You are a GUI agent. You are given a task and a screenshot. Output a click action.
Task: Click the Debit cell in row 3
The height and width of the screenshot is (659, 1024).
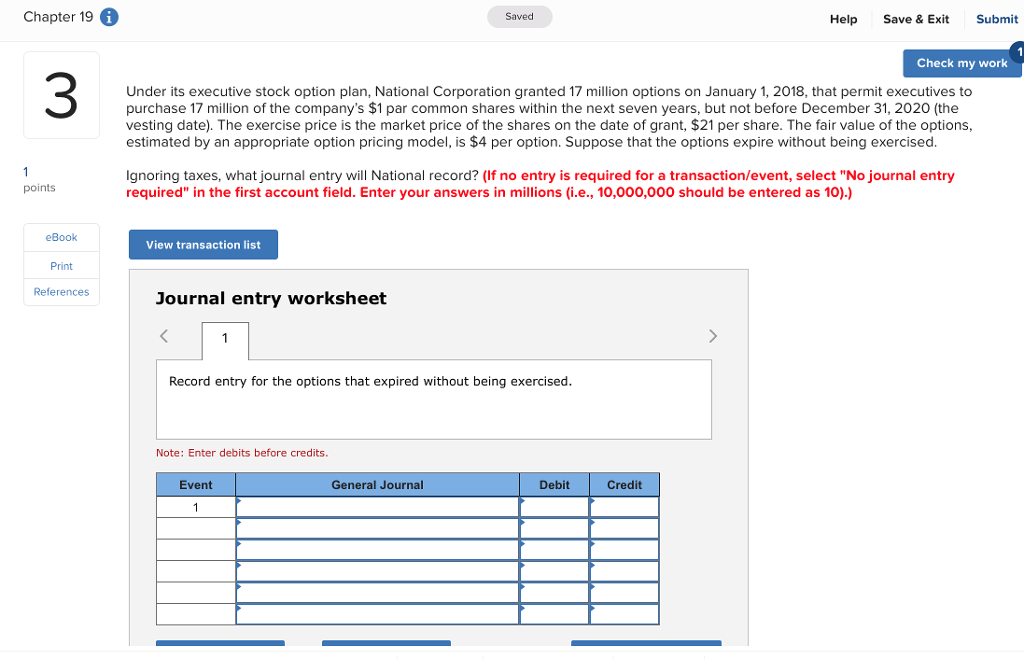coord(554,550)
